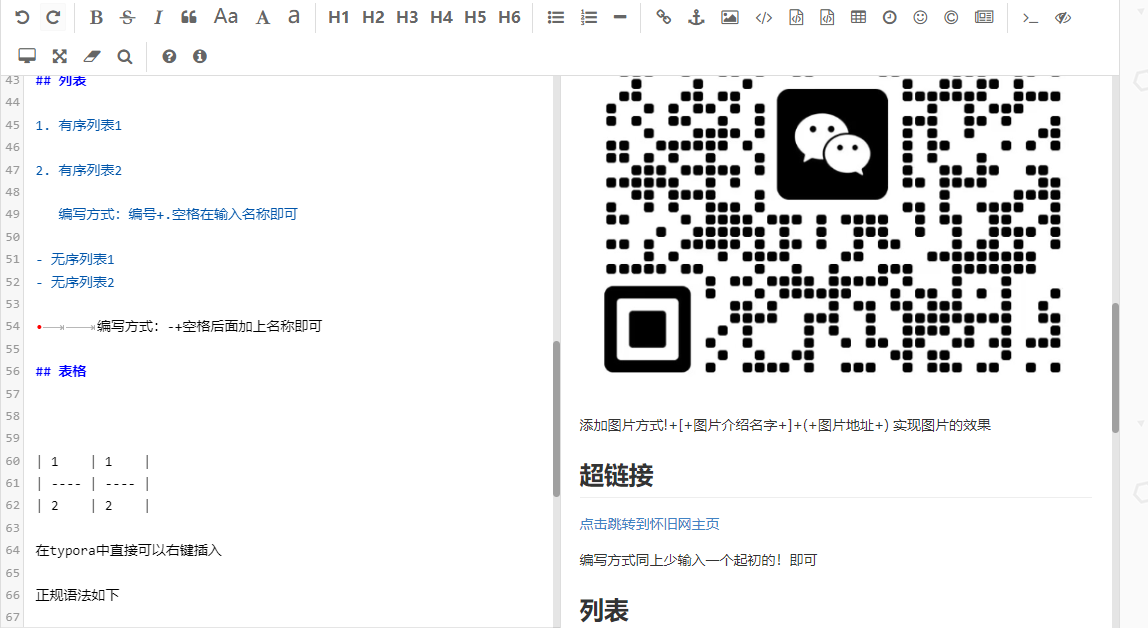This screenshot has width=1148, height=628.
Task: Undo the last edit
Action: click(22, 17)
